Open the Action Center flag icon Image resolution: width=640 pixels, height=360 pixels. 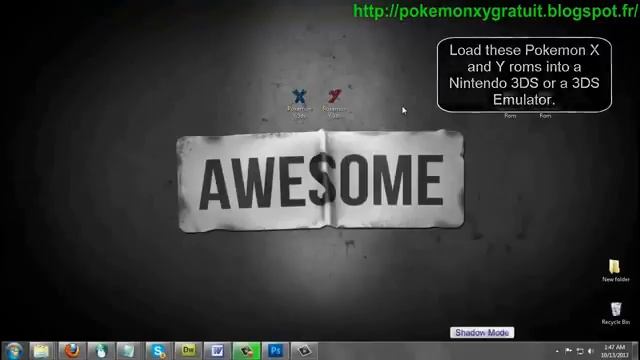click(x=569, y=351)
